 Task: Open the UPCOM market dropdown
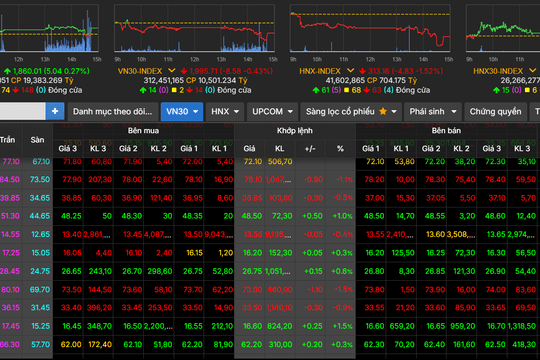pyautogui.click(x=272, y=111)
